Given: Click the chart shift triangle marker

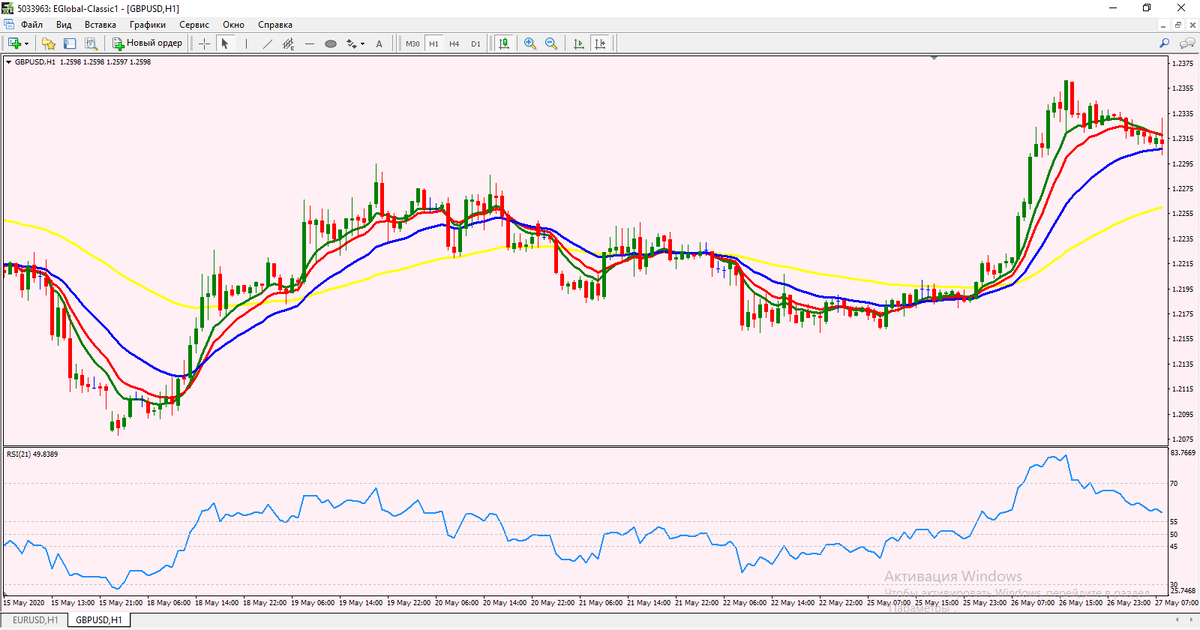Looking at the screenshot, I should [935, 59].
